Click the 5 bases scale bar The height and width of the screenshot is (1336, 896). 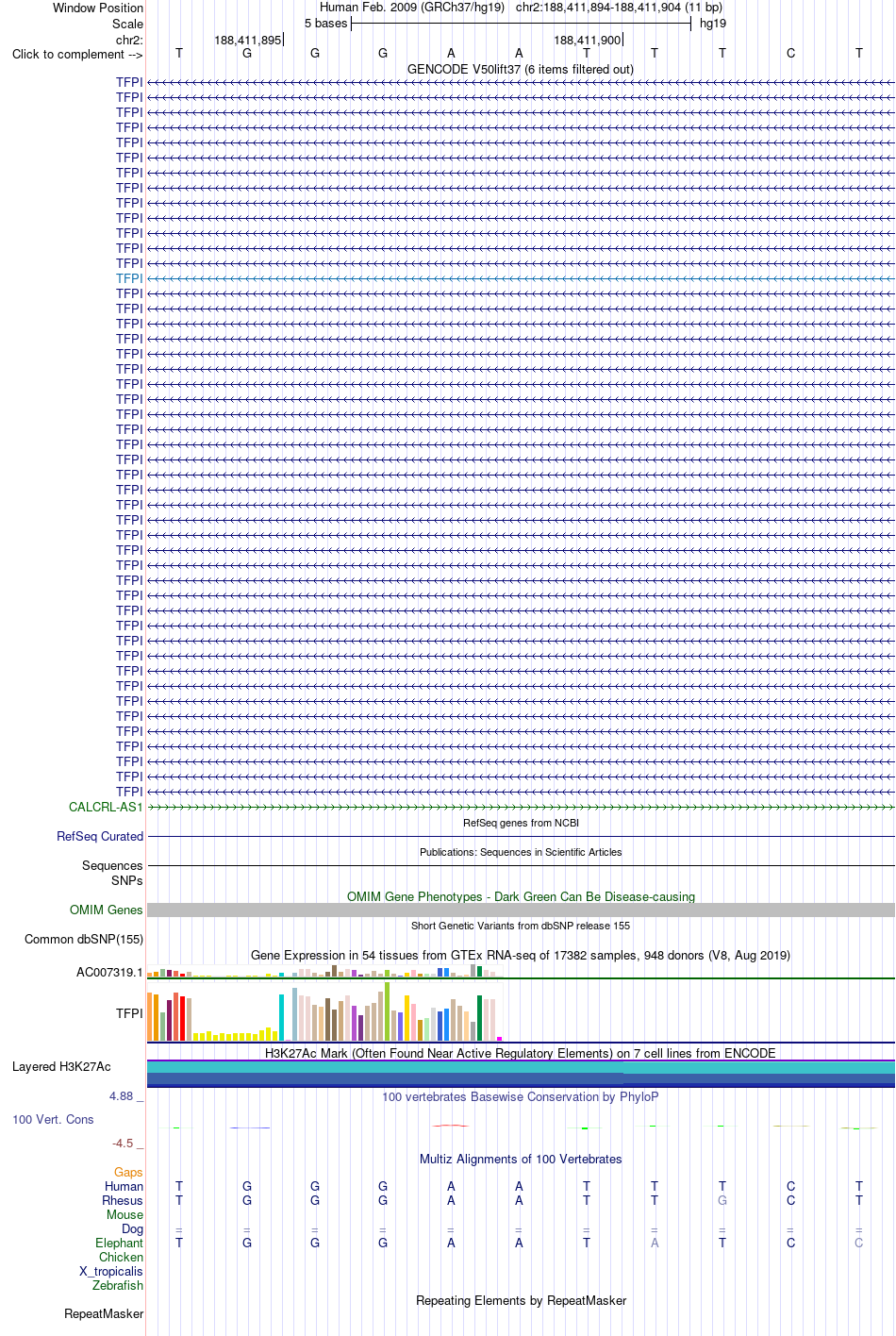pos(521,24)
